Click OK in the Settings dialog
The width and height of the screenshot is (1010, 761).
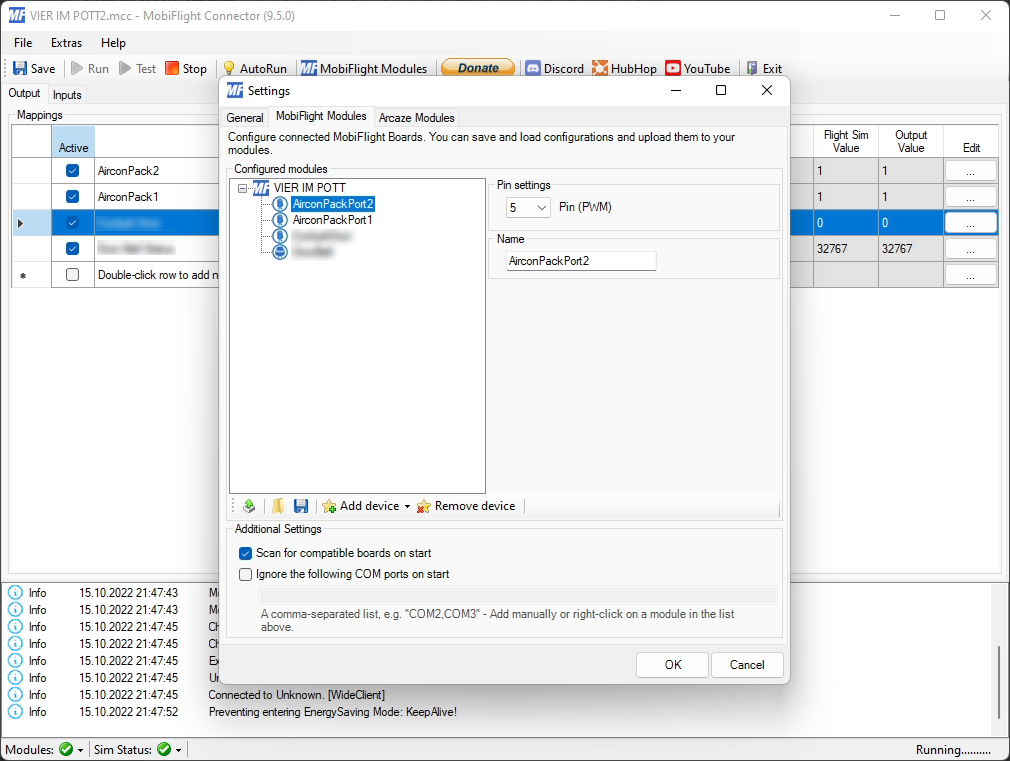[673, 665]
